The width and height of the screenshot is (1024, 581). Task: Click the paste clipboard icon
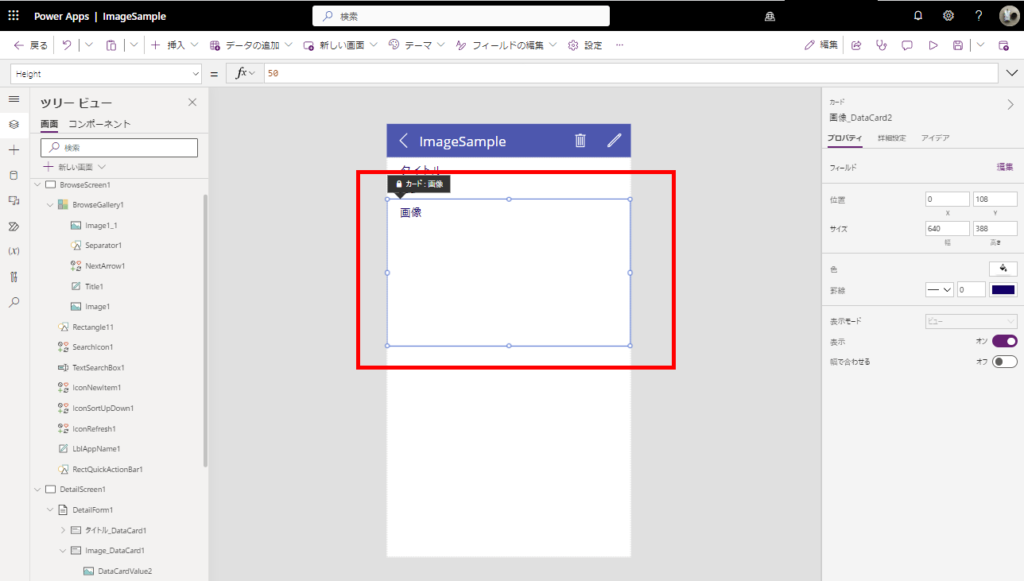111,45
